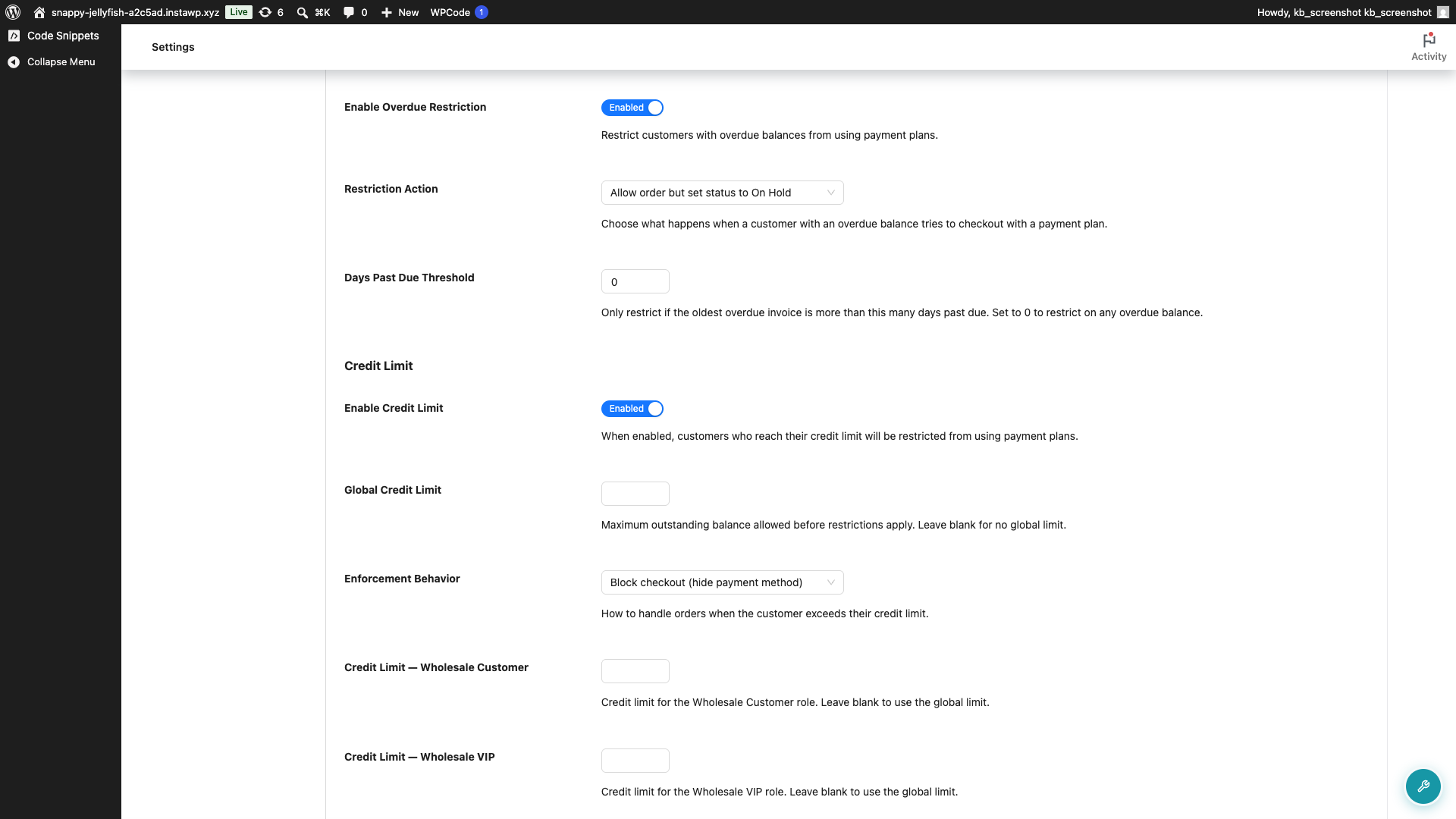Image resolution: width=1456 pixels, height=819 pixels.
Task: Click the comments count 0
Action: (x=364, y=12)
